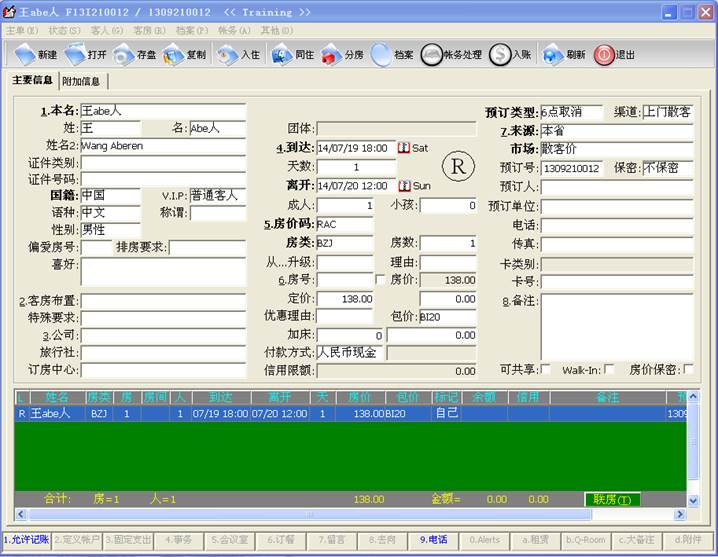The height and width of the screenshot is (557, 718).
Task: Click the 1.允许记账 bottom button
Action: pyautogui.click(x=27, y=540)
